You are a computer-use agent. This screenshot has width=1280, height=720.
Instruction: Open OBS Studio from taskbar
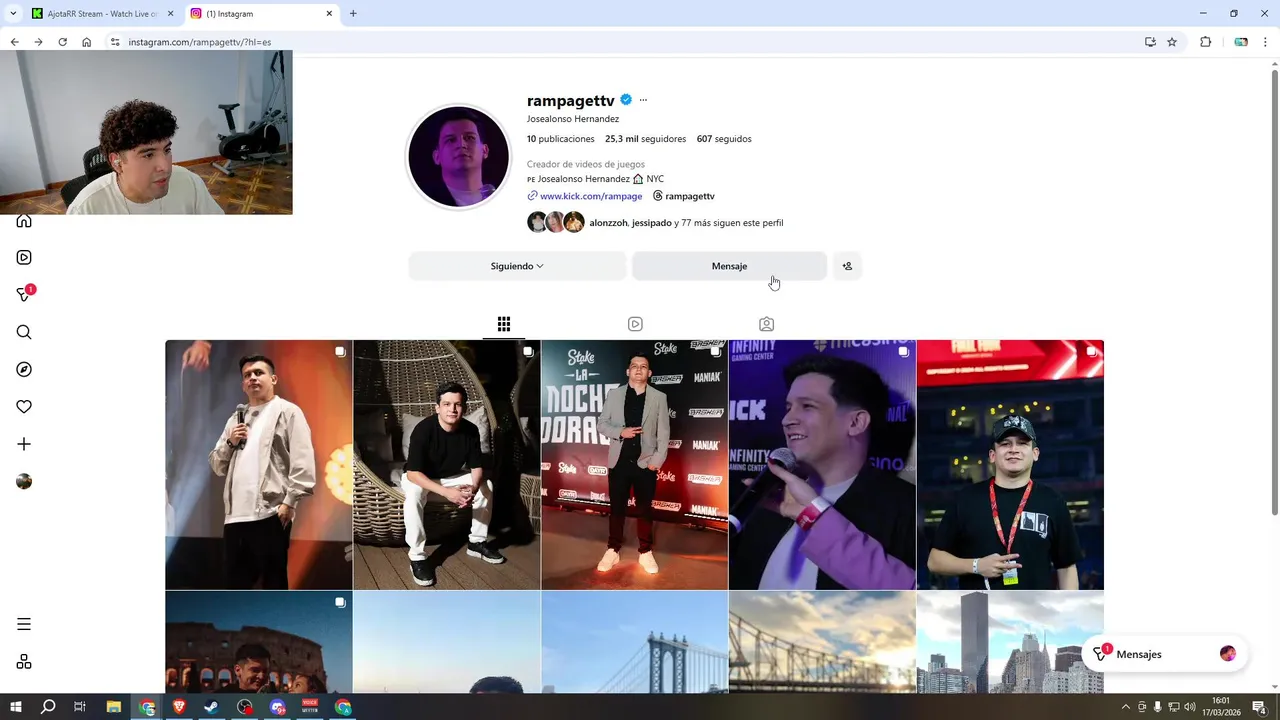pos(245,707)
